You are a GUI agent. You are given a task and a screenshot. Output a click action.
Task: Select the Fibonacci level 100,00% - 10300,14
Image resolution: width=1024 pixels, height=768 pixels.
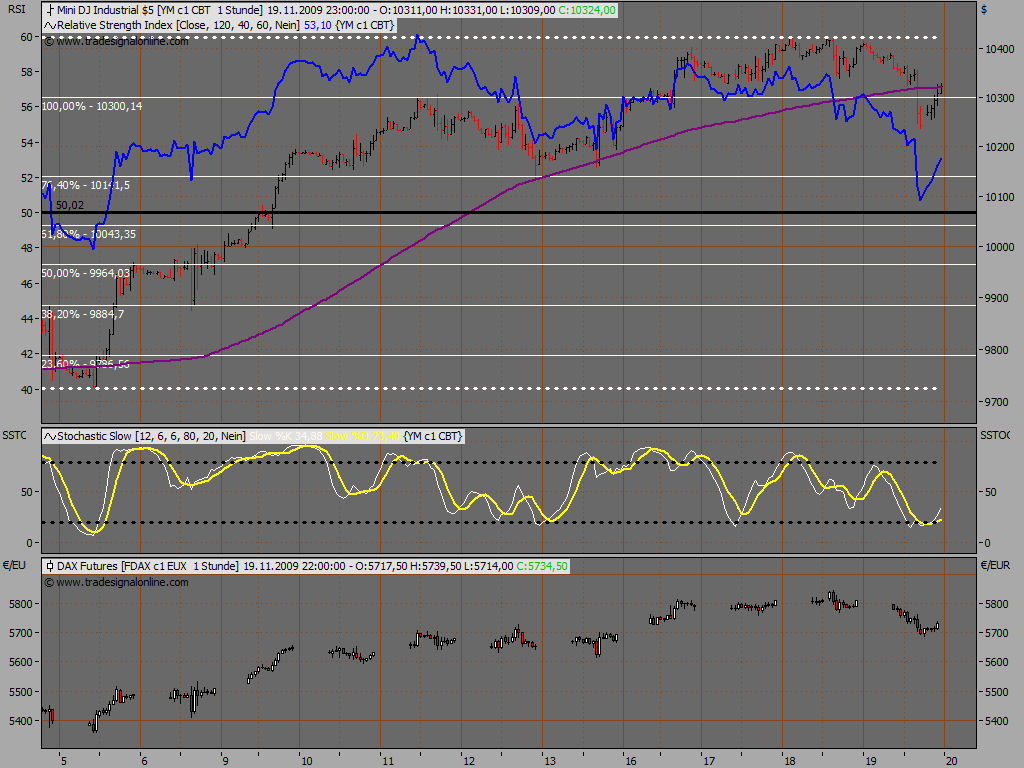coord(91,106)
